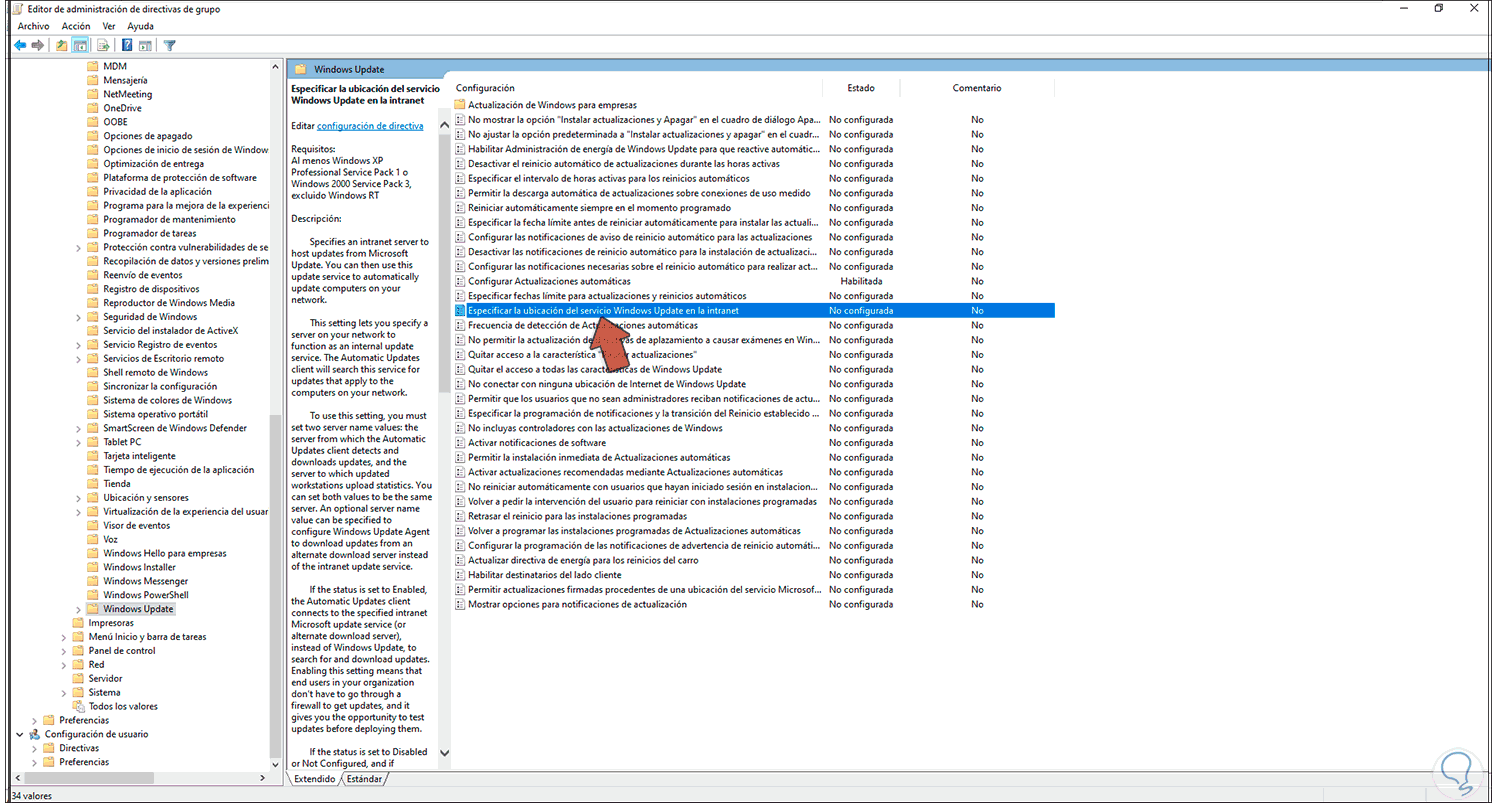Click the Habilitada status cell
Viewport: 1500px width, 803px height.
861,281
